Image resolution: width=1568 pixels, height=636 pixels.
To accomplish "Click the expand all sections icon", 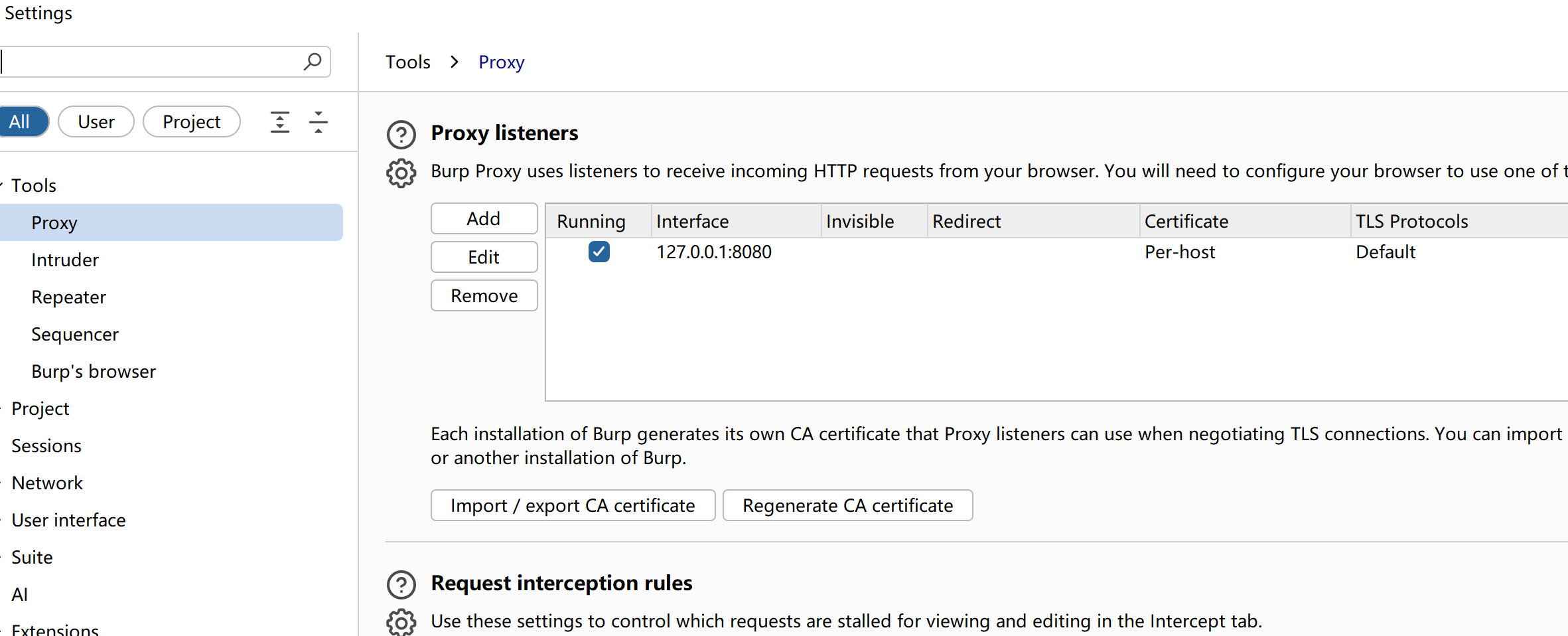I will (x=279, y=122).
